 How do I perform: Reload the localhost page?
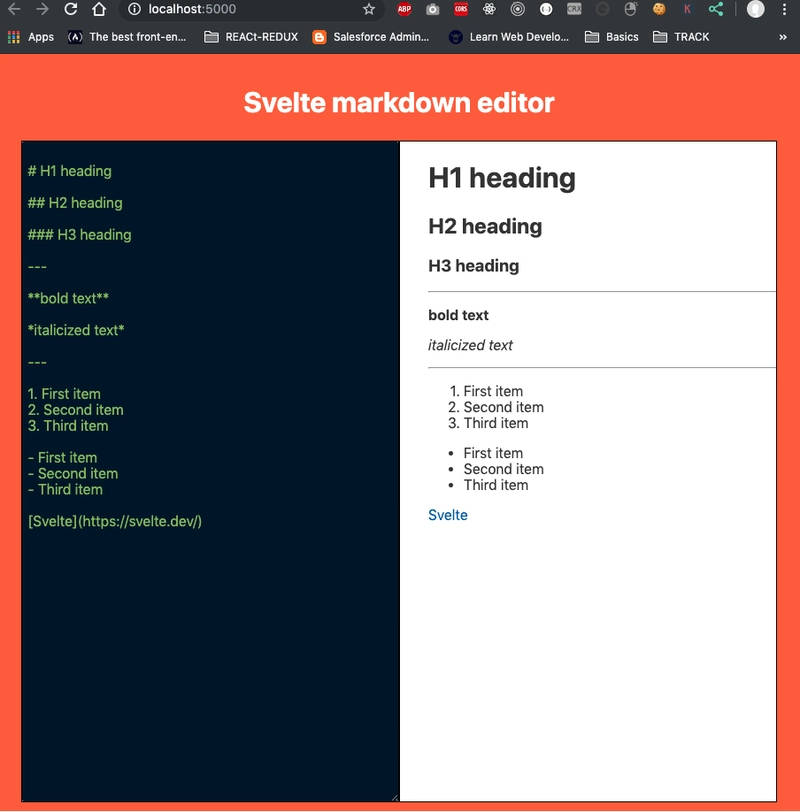click(70, 9)
